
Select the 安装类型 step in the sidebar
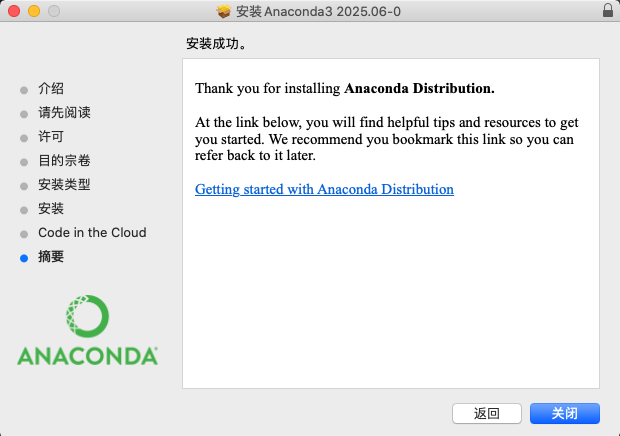point(64,185)
